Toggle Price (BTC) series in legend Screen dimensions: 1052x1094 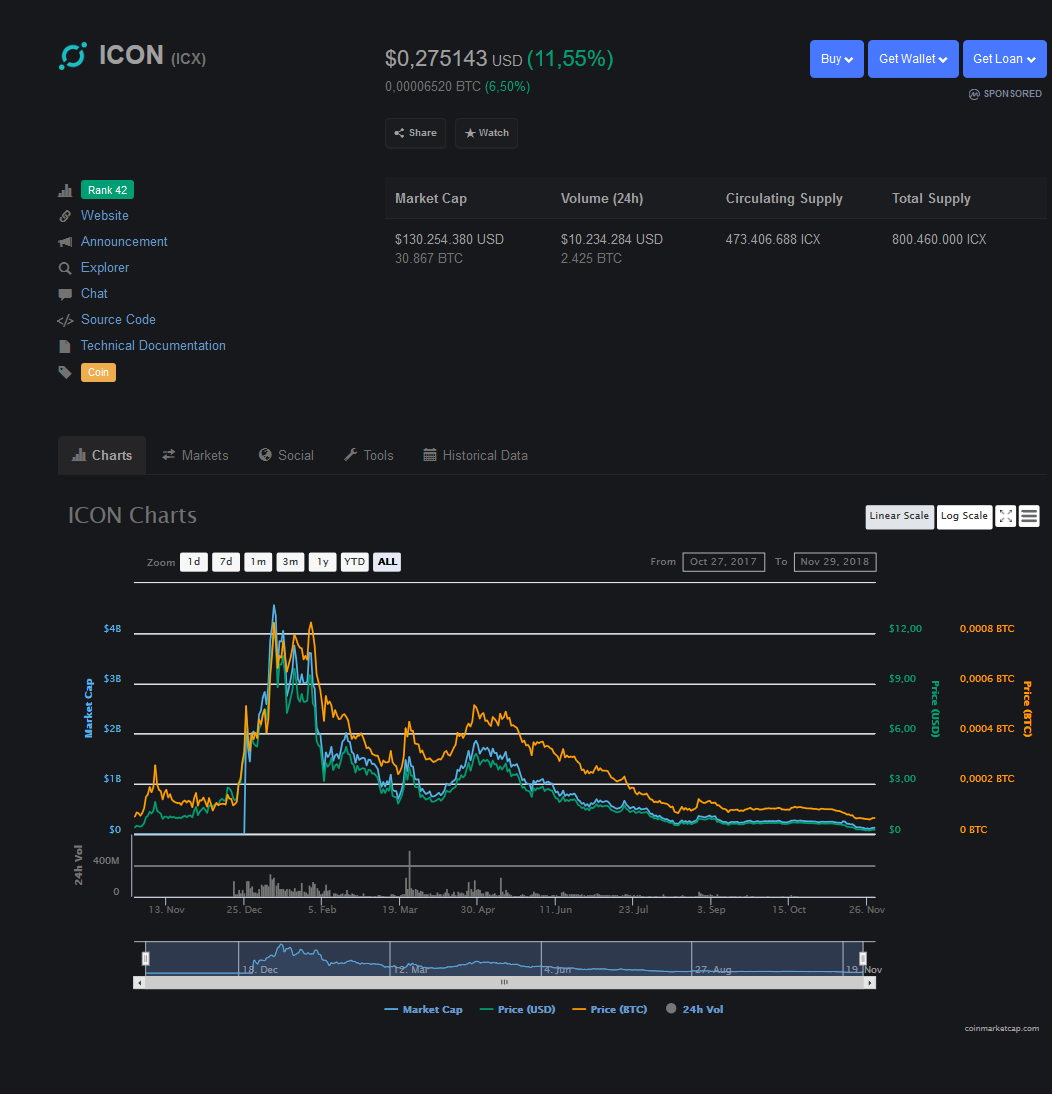click(x=610, y=1010)
